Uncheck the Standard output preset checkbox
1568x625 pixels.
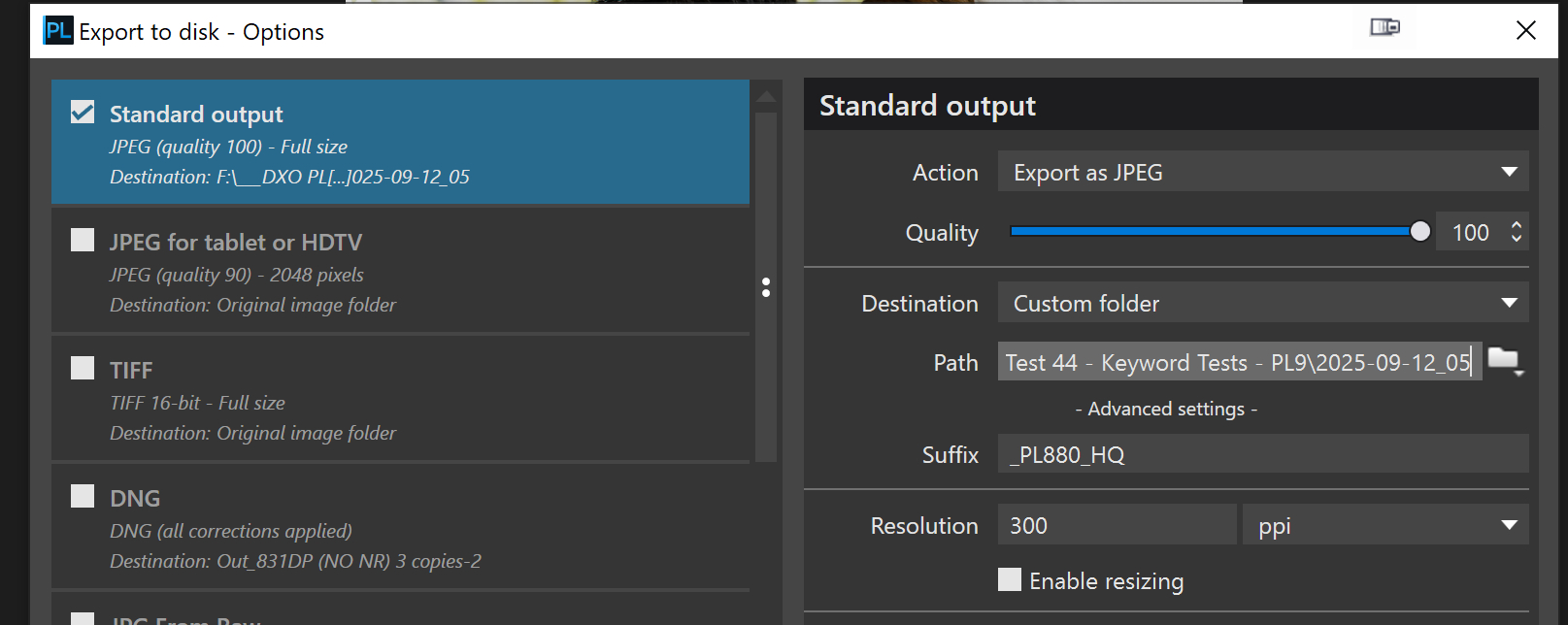click(83, 113)
